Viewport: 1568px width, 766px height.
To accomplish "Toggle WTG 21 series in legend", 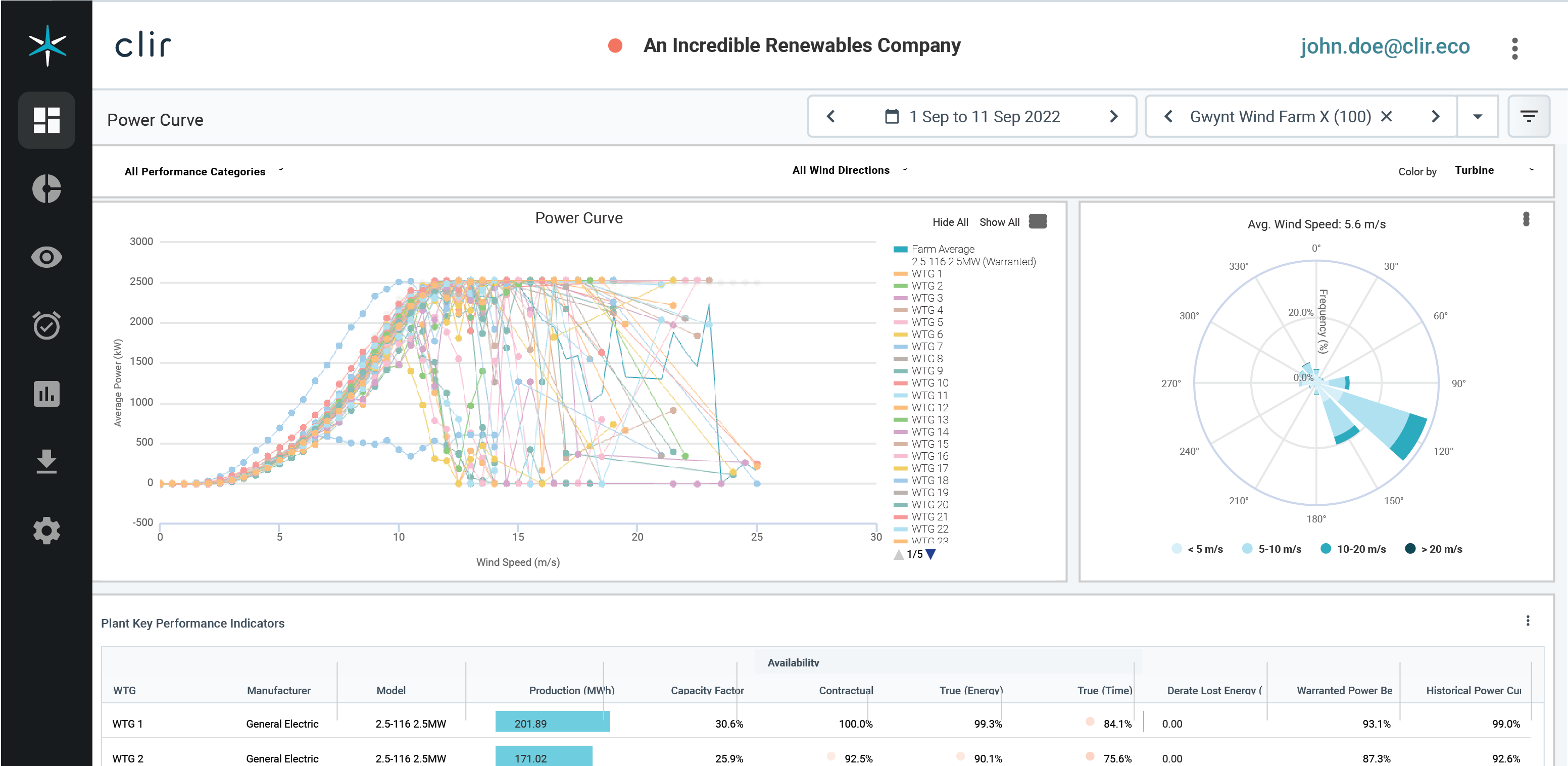I will point(921,516).
